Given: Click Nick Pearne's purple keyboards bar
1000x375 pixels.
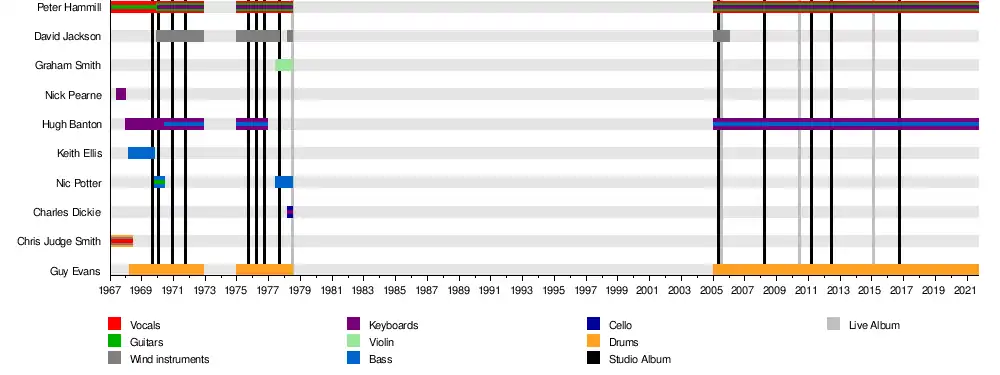Looking at the screenshot, I should click(121, 94).
